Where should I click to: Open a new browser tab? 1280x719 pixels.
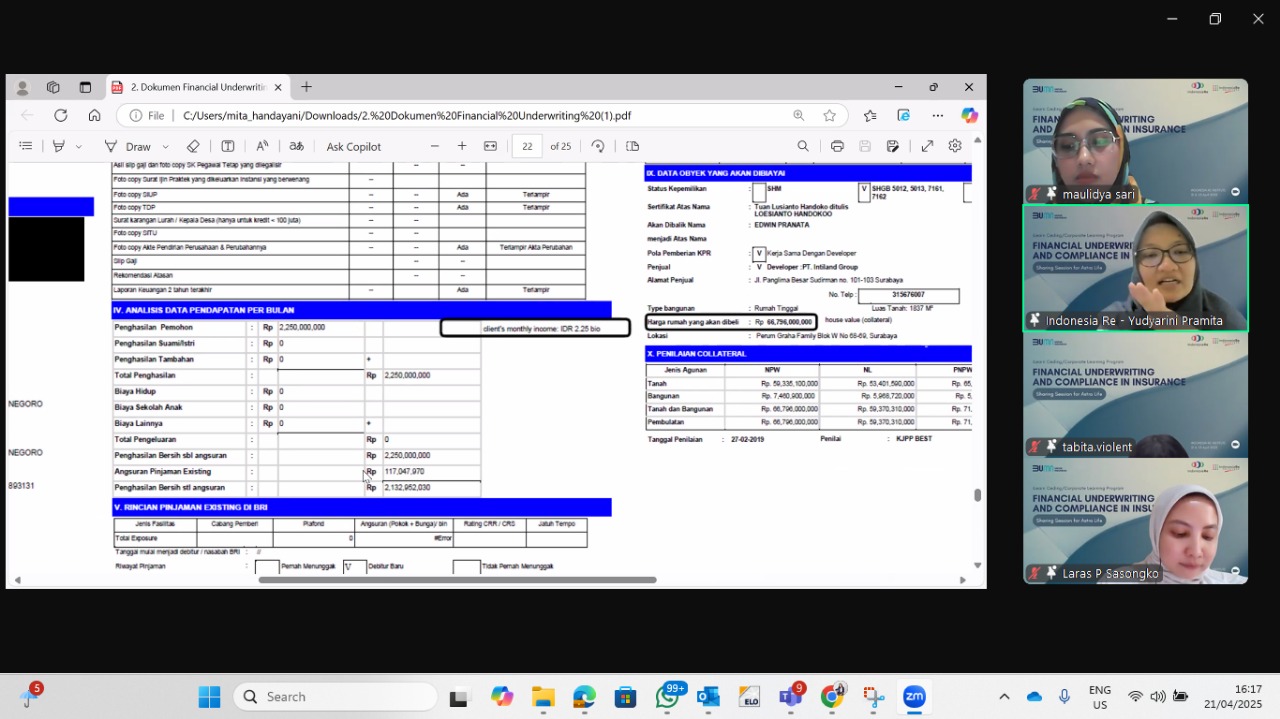(306, 87)
